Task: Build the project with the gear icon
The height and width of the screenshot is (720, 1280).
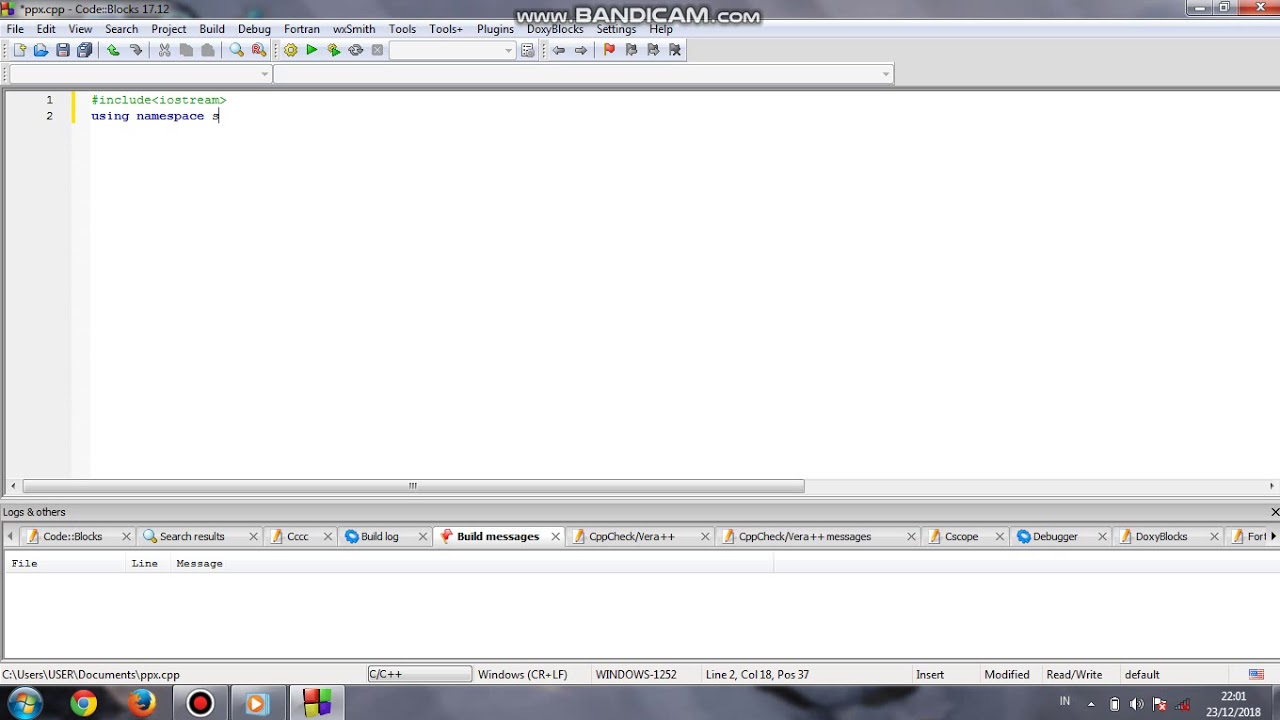Action: click(x=290, y=50)
